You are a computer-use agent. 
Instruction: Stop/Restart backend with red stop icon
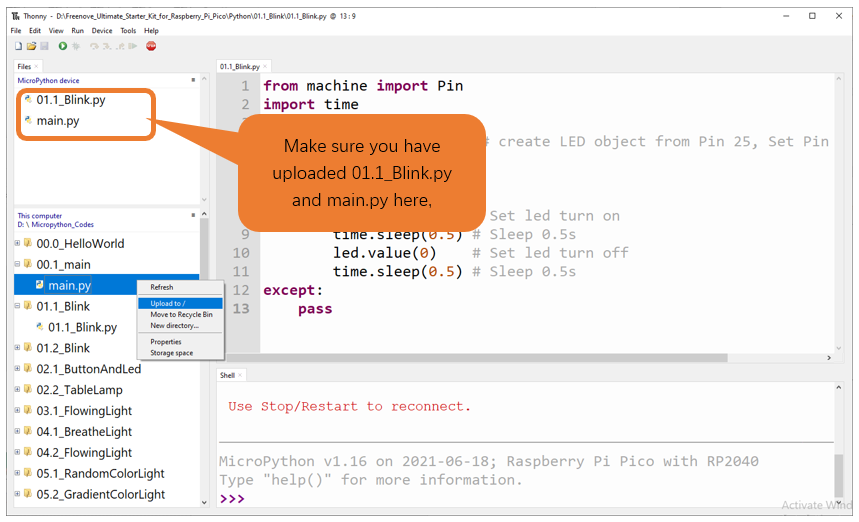pos(151,46)
